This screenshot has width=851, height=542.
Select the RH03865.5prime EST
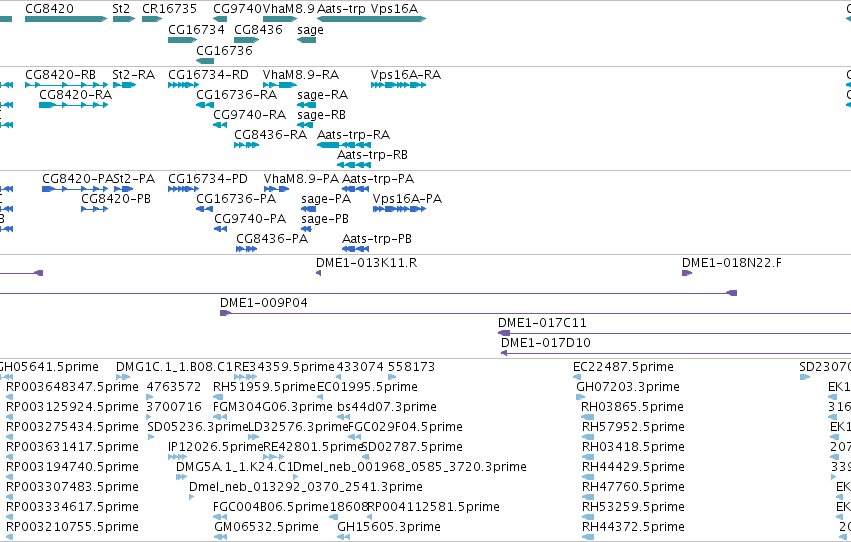588,417
